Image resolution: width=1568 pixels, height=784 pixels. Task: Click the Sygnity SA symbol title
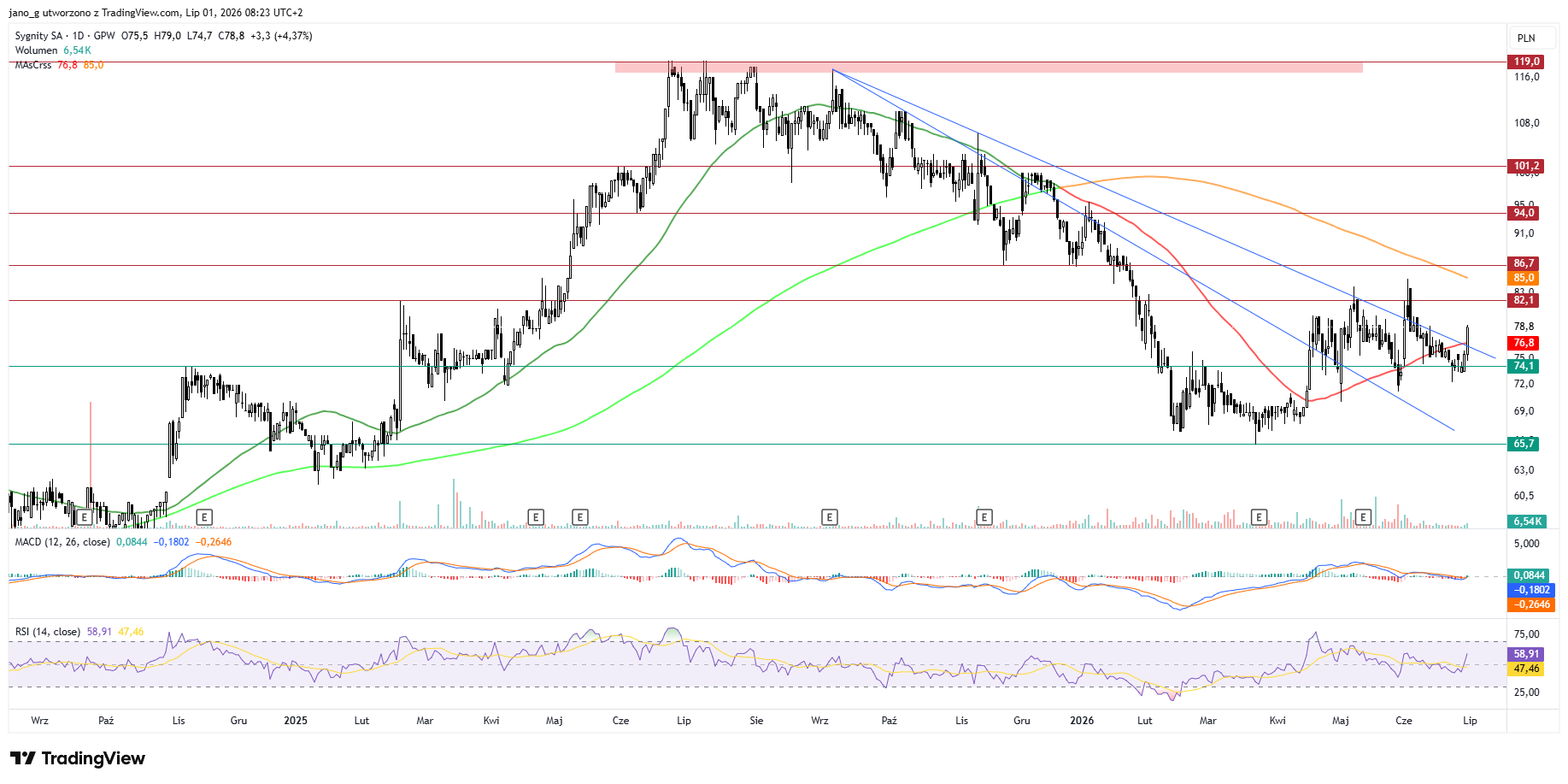pos(38,36)
